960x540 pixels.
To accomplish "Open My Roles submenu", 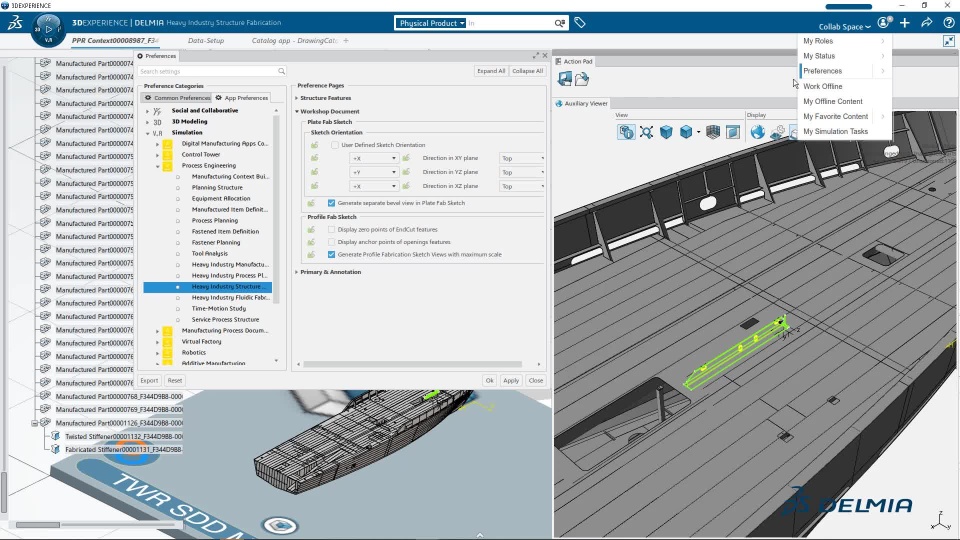I will click(x=844, y=41).
